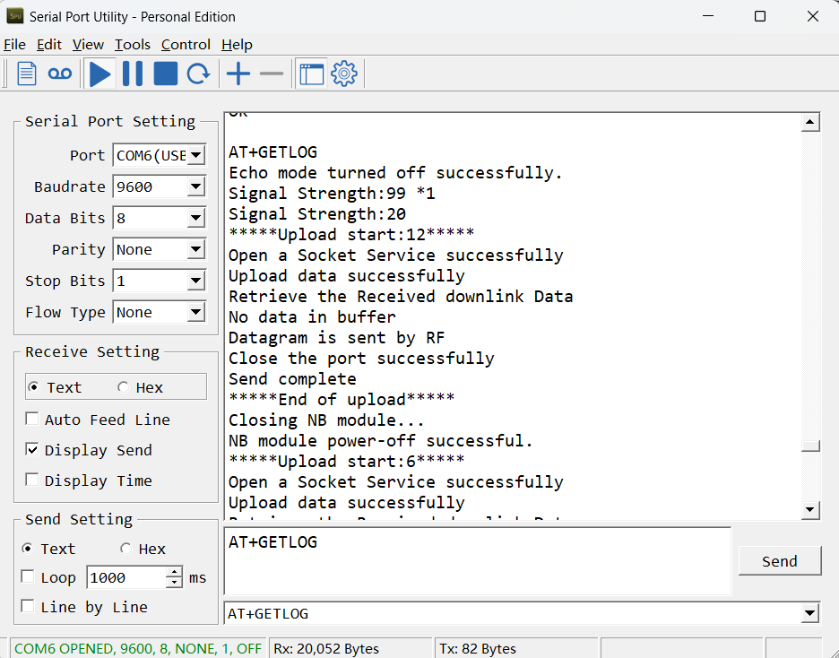Maximize the Serial Port Utility window
Image resolution: width=839 pixels, height=658 pixels.
760,16
